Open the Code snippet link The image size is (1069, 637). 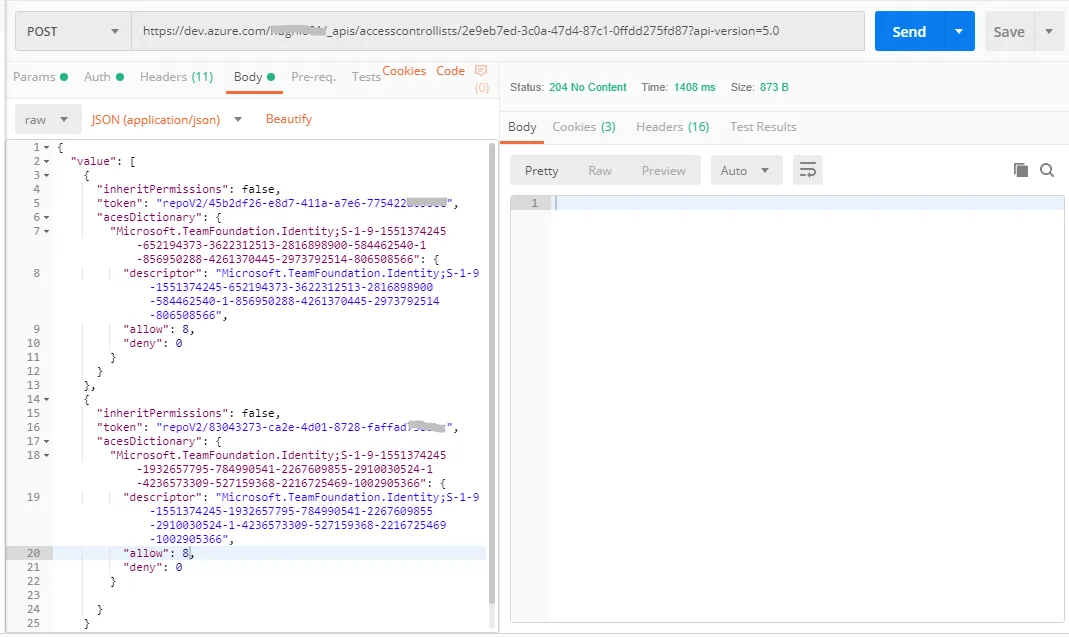[x=450, y=71]
